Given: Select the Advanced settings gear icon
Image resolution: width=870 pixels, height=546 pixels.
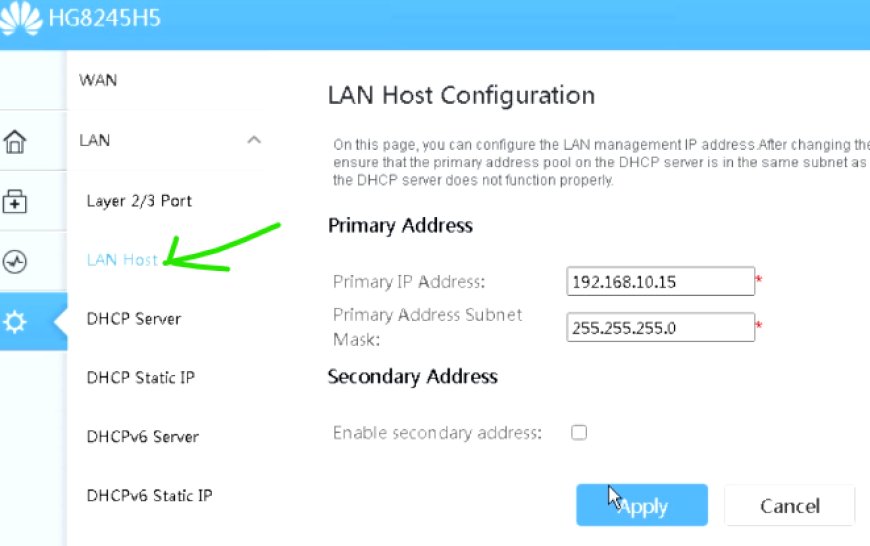Looking at the screenshot, I should [15, 322].
